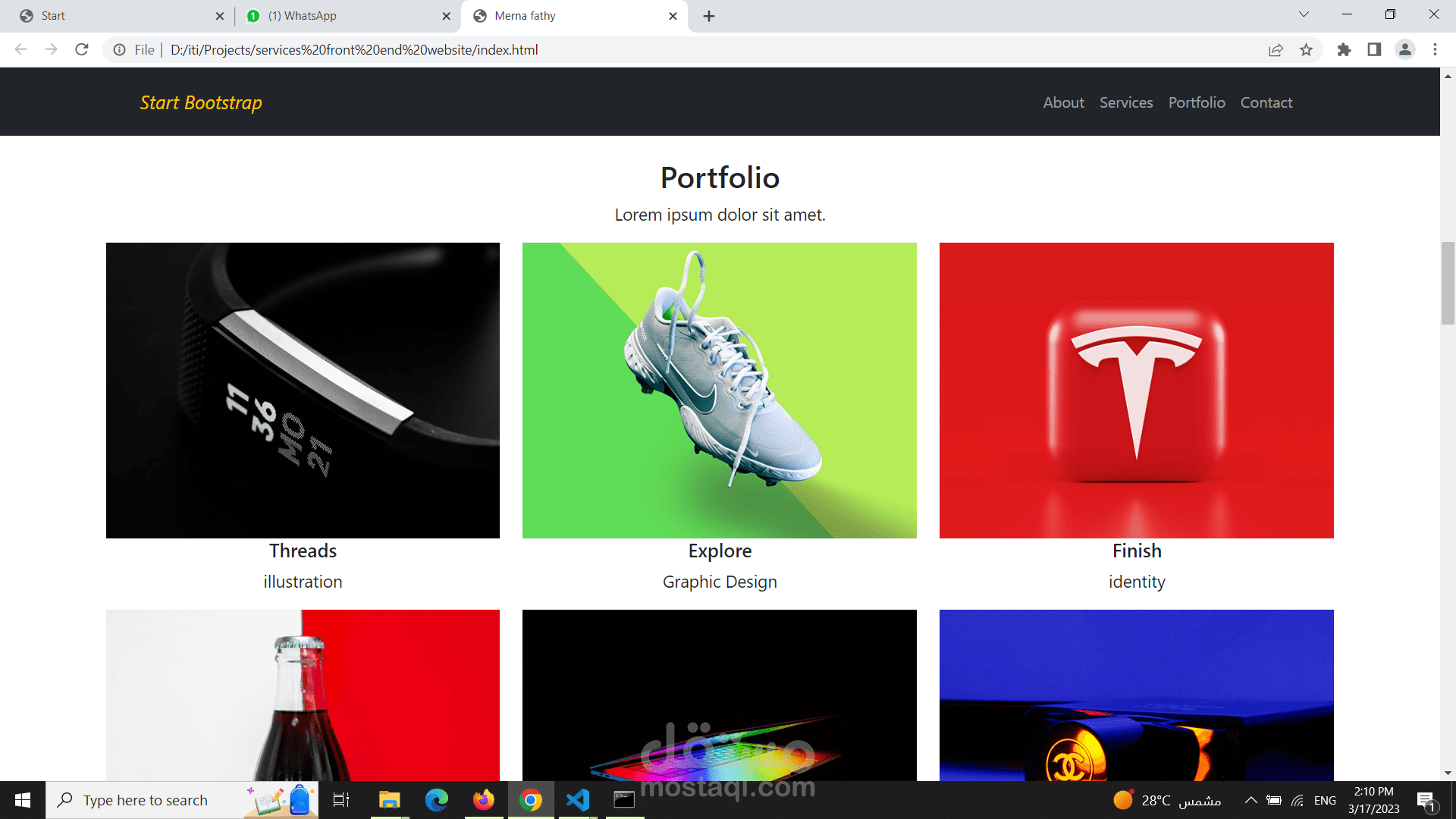Open Visual Studio Code from taskbar

578,800
